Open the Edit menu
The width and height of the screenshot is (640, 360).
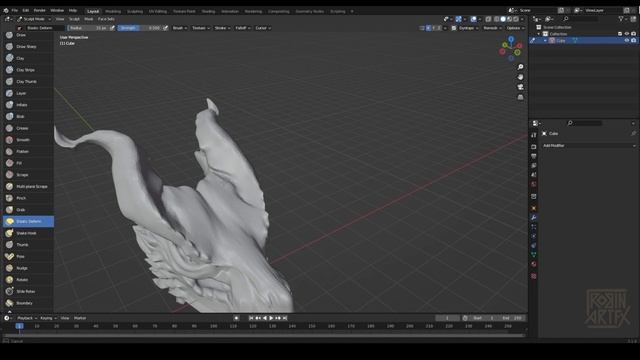[x=26, y=10]
